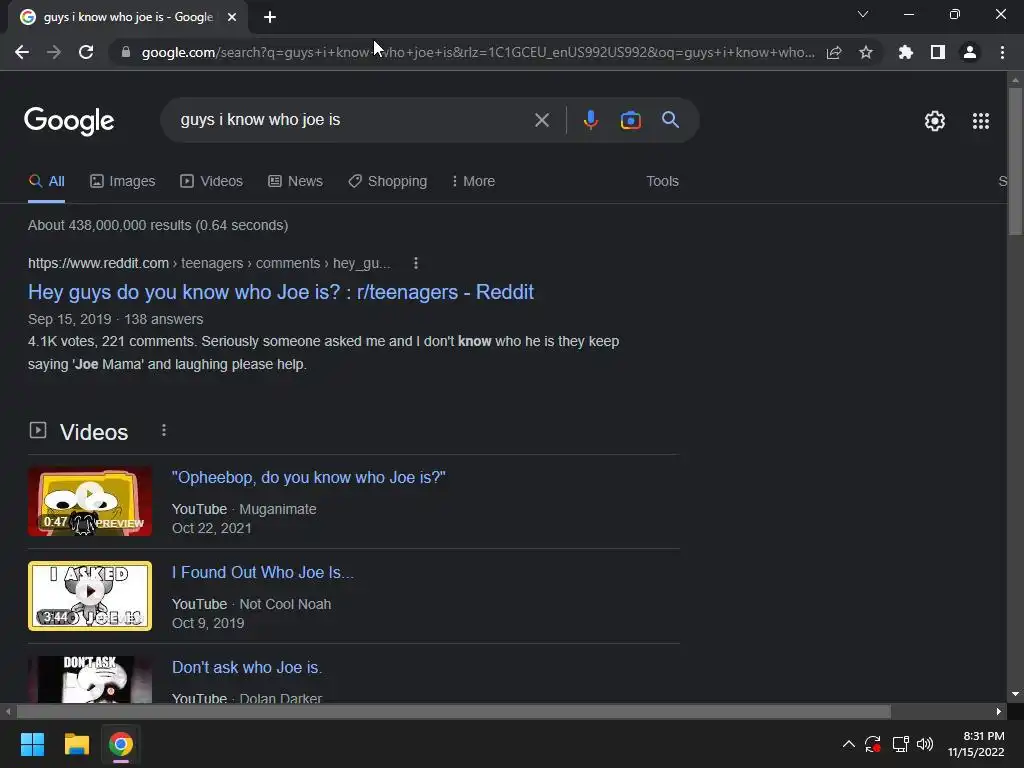The width and height of the screenshot is (1024, 768).
Task: Click the browser forward arrow
Action: click(54, 52)
